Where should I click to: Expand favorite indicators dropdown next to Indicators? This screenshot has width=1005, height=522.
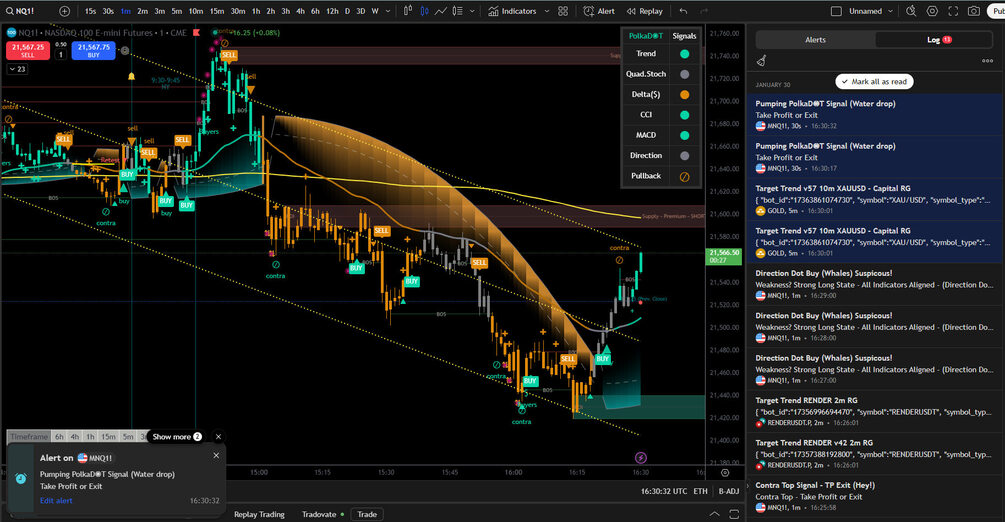point(547,11)
